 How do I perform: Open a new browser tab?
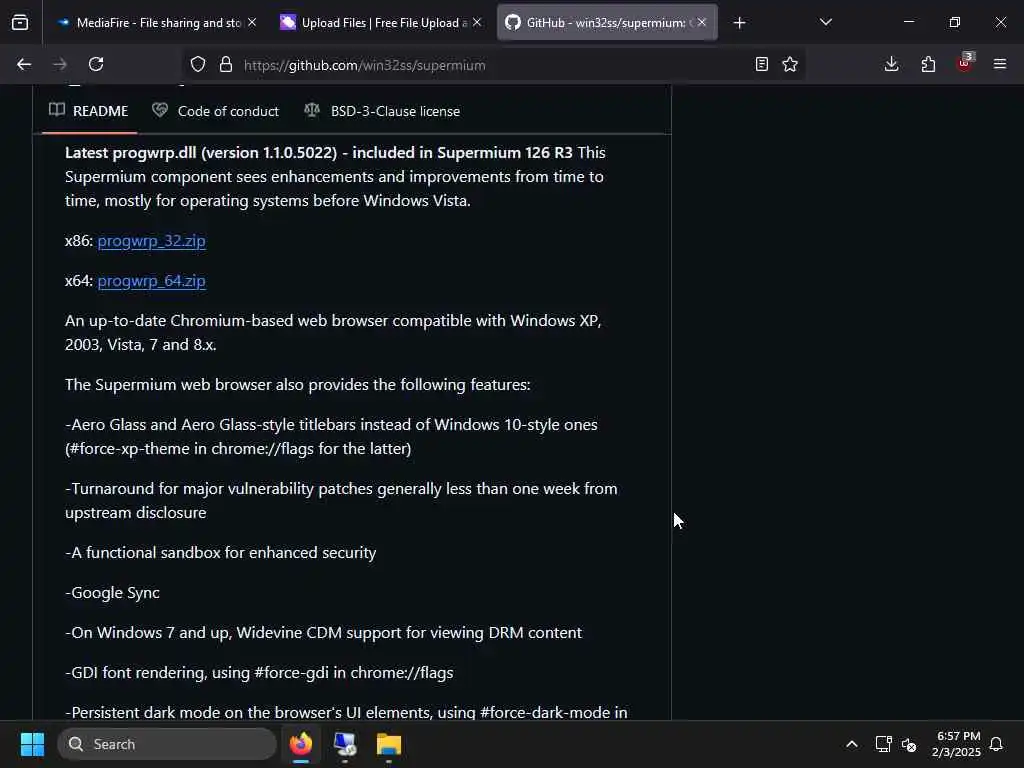pos(739,23)
